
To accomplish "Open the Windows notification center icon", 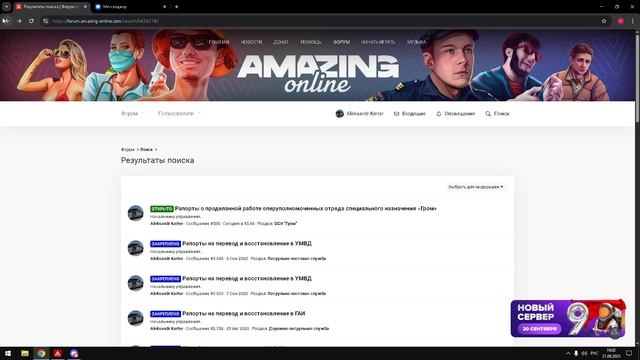I will 629,353.
